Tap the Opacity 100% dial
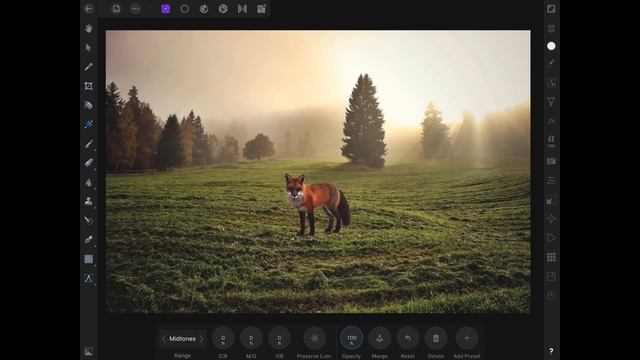The image size is (640, 360). pos(351,338)
